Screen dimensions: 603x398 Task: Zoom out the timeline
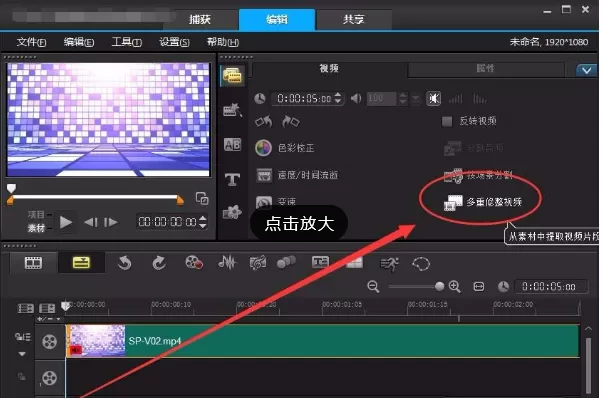click(373, 286)
